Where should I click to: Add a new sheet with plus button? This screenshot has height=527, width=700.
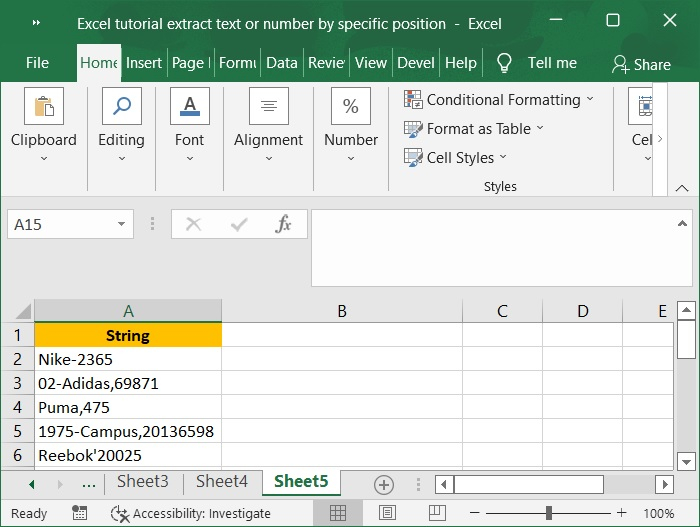[x=383, y=484]
